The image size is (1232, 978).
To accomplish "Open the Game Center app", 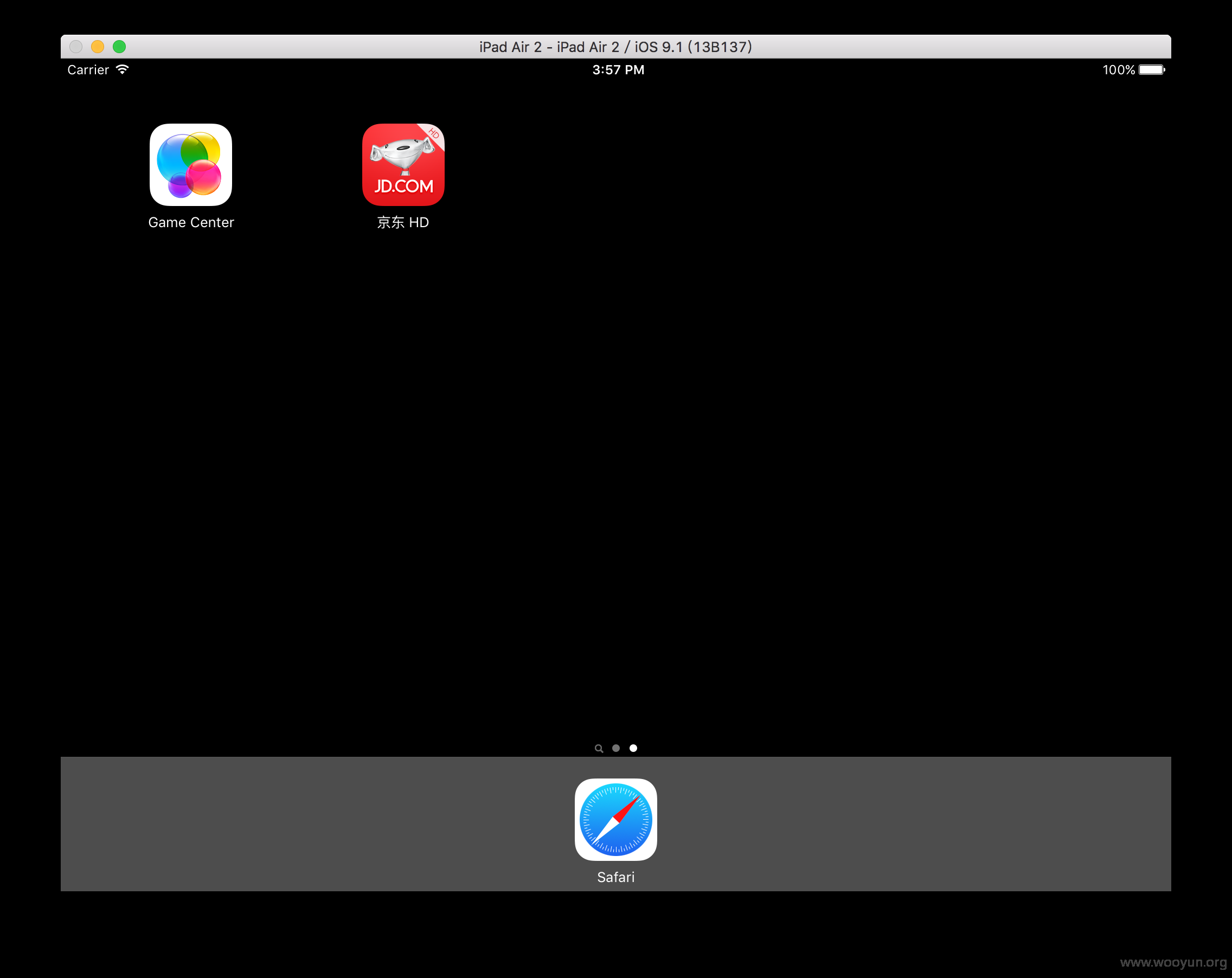I will tap(191, 164).
